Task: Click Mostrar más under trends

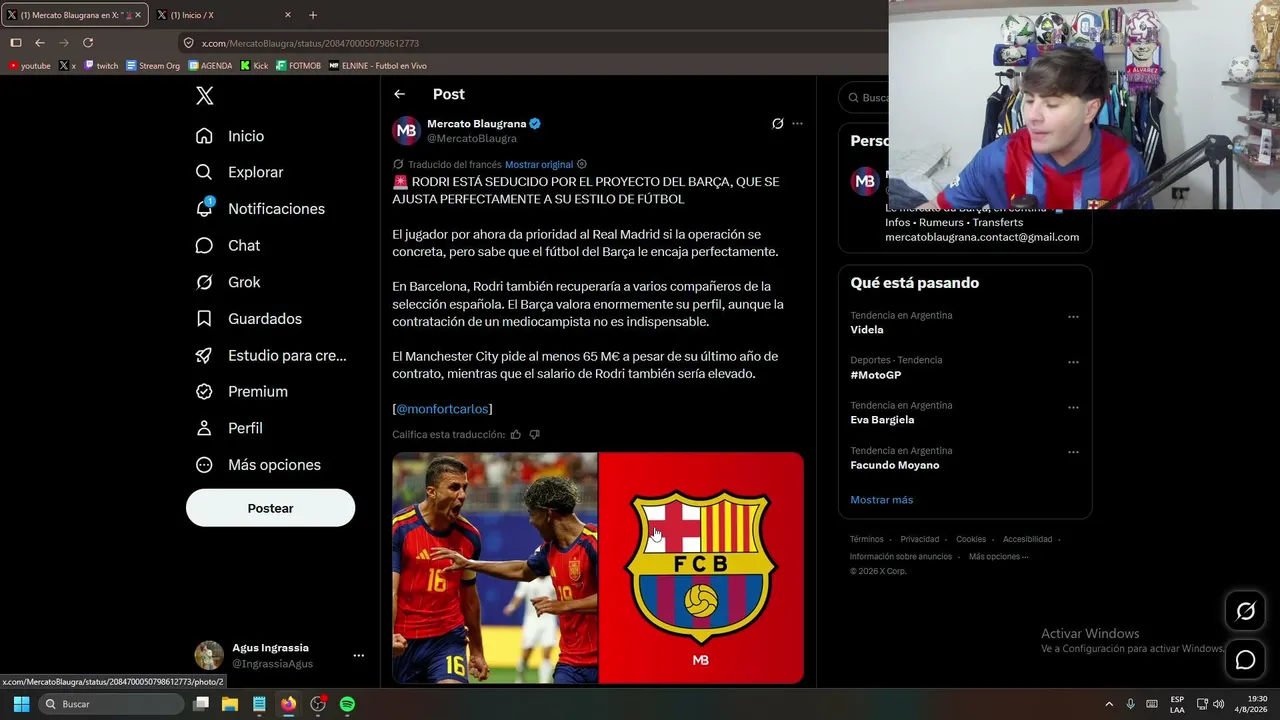Action: pyautogui.click(x=881, y=500)
